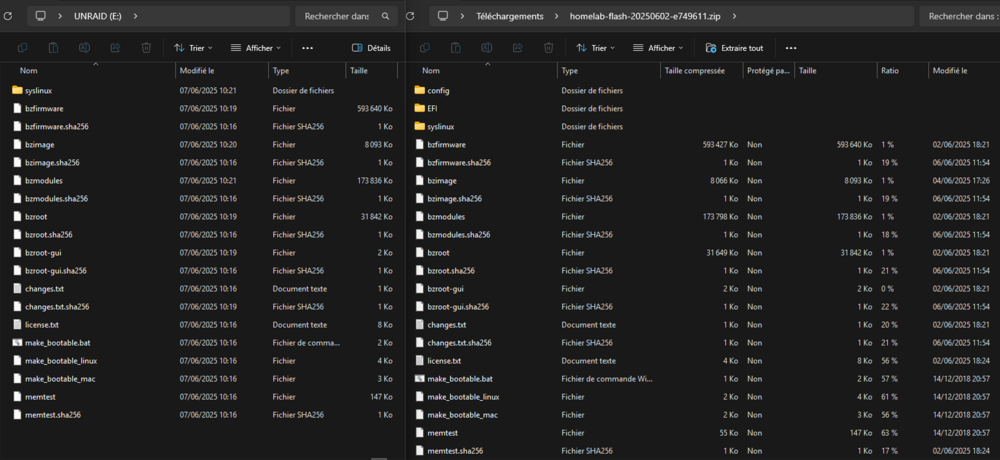The image size is (1000, 460).
Task: Click the share icon in left window toolbar
Action: pos(115,48)
